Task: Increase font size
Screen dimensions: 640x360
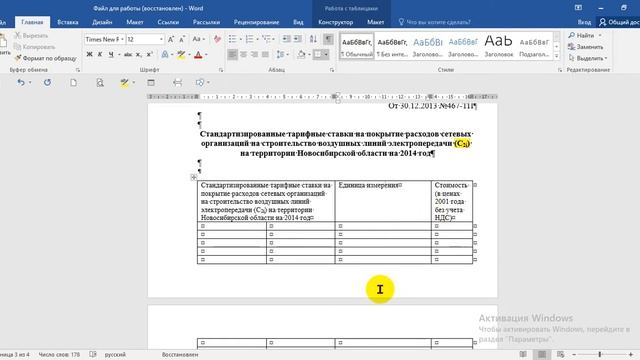Action: click(171, 39)
